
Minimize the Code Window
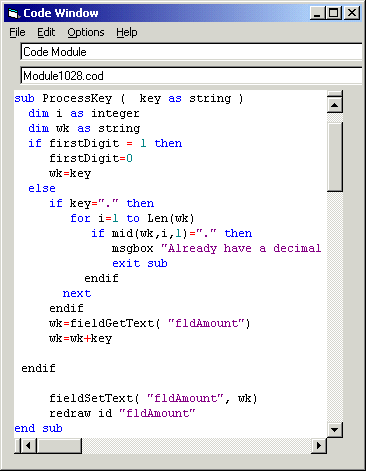317,13
